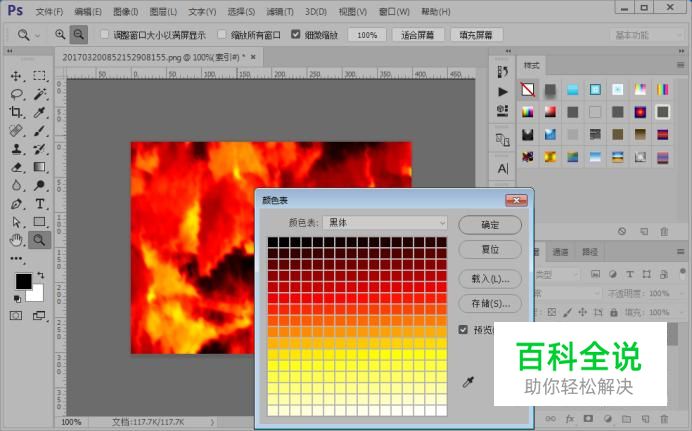
Task: Click the eyedropper in color table dialog
Action: [468, 382]
